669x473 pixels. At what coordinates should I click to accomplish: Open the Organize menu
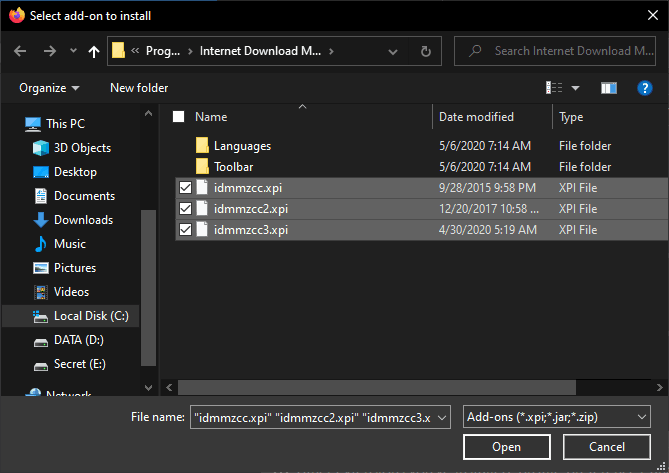coord(49,88)
